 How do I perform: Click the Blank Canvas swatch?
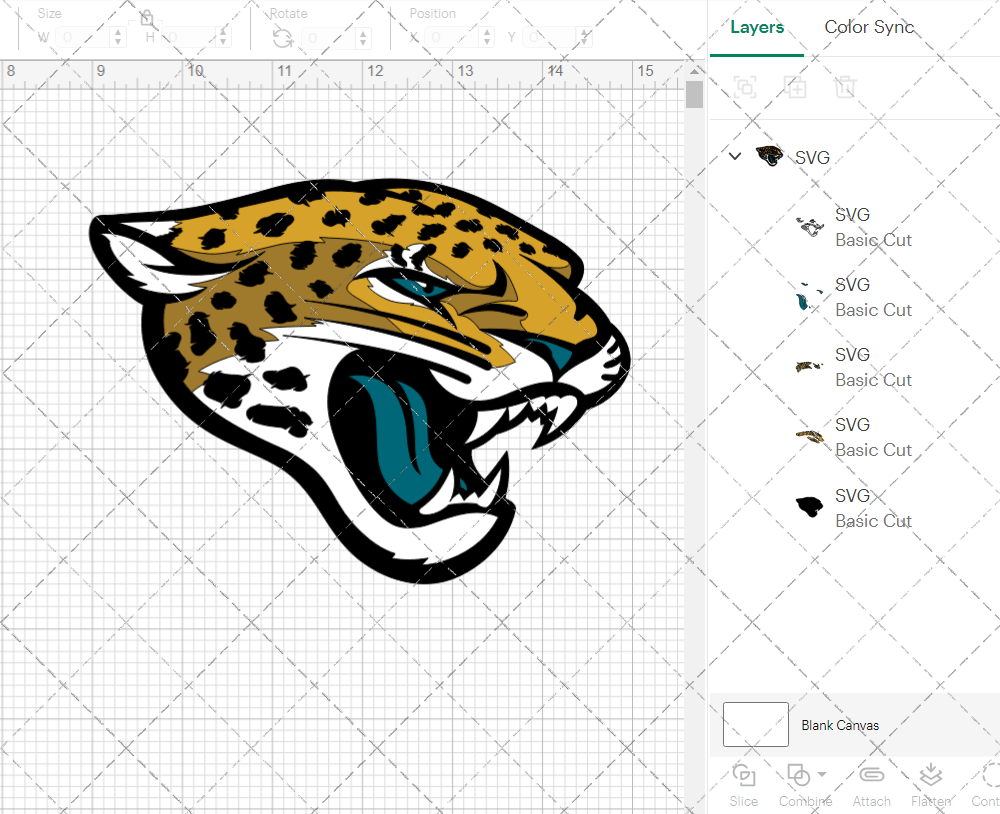(x=756, y=724)
